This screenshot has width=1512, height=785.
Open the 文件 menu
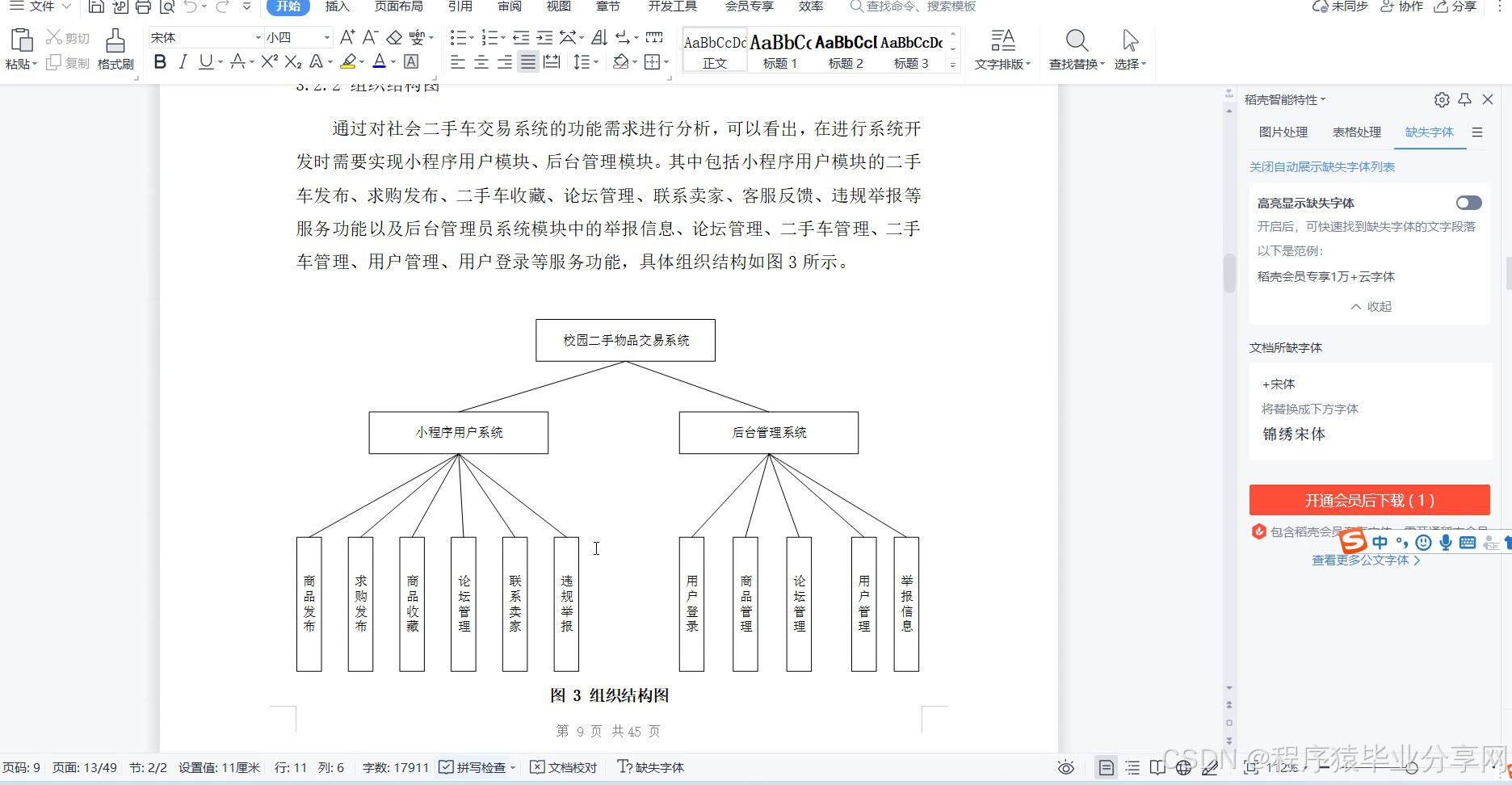(41, 6)
